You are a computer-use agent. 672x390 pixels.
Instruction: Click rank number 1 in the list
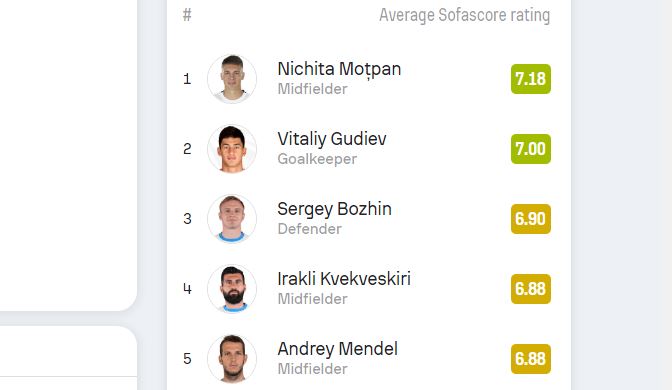click(x=187, y=79)
